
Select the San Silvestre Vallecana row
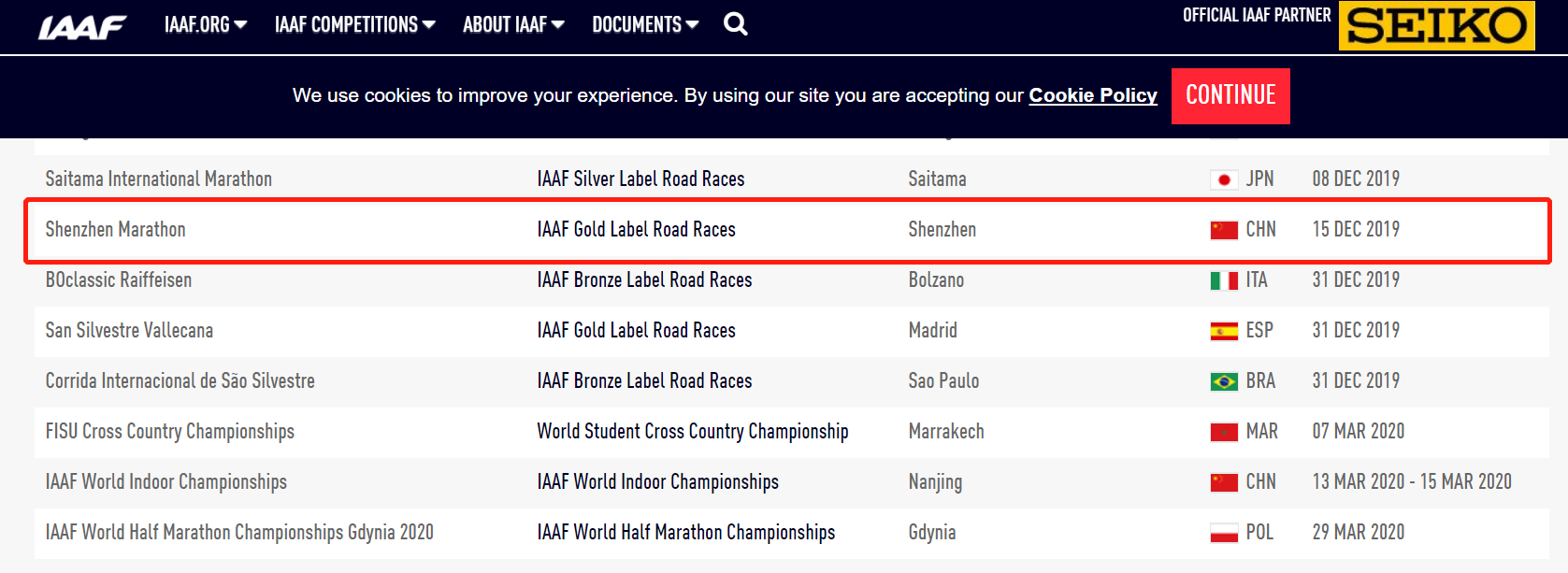click(x=791, y=331)
